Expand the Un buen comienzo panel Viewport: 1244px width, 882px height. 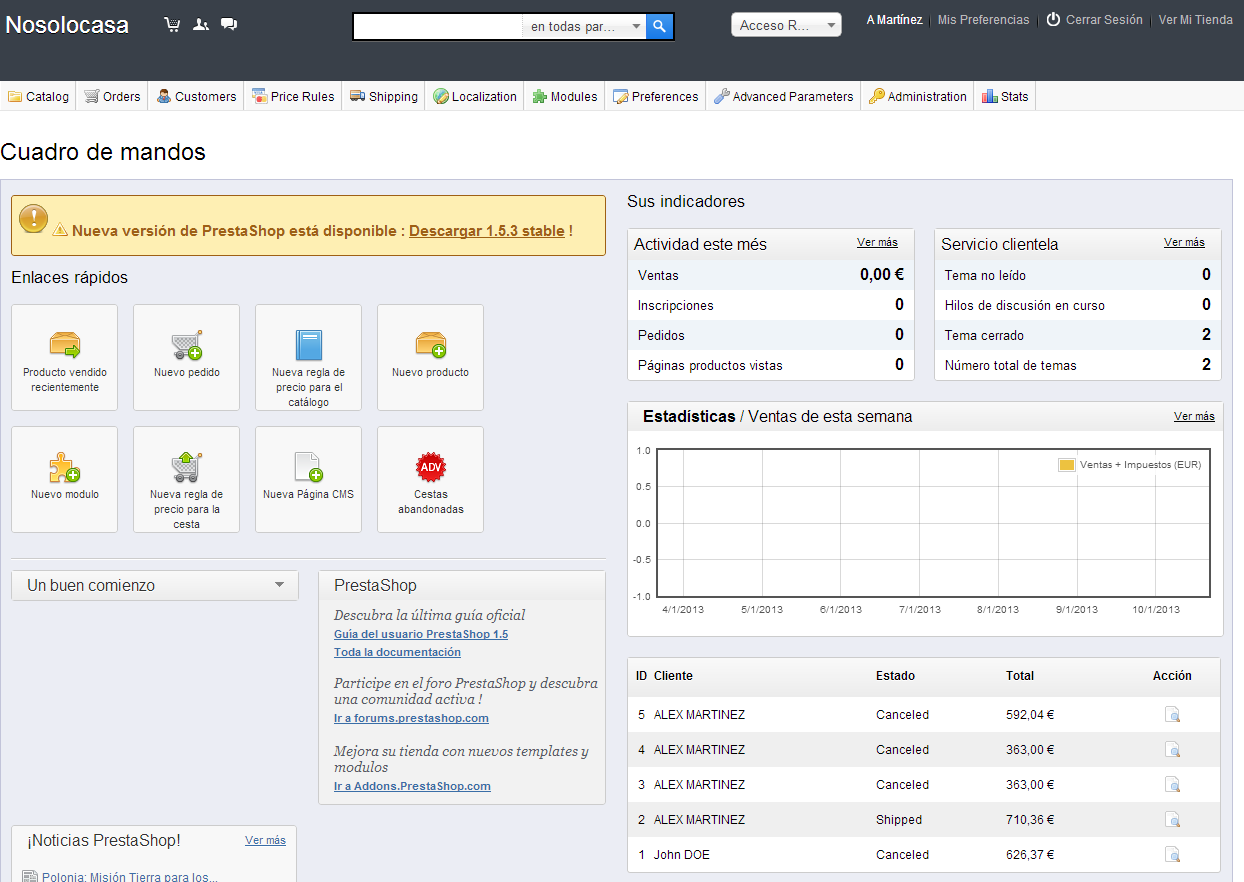(155, 586)
